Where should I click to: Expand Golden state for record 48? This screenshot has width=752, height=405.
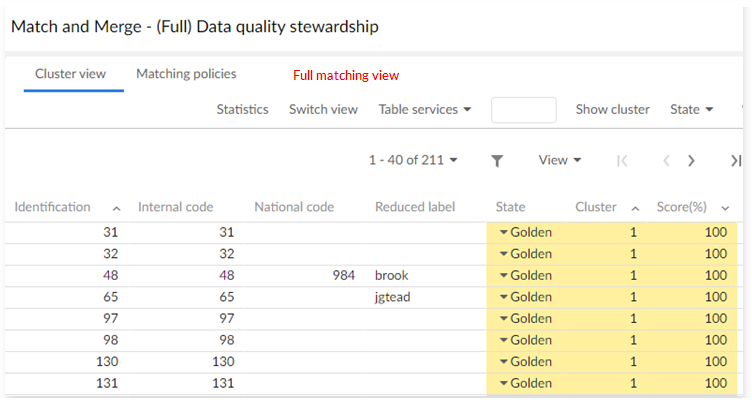(x=504, y=274)
